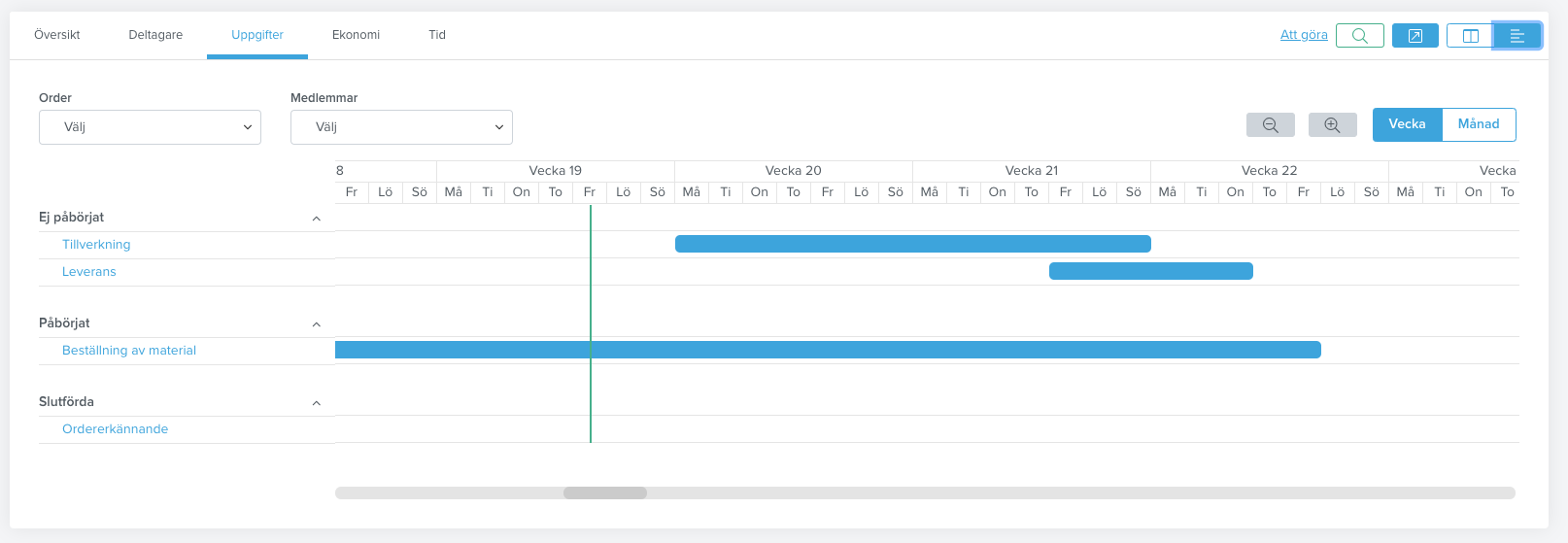The image size is (1568, 543).
Task: Toggle timeline scale to Månad
Action: click(x=1478, y=124)
